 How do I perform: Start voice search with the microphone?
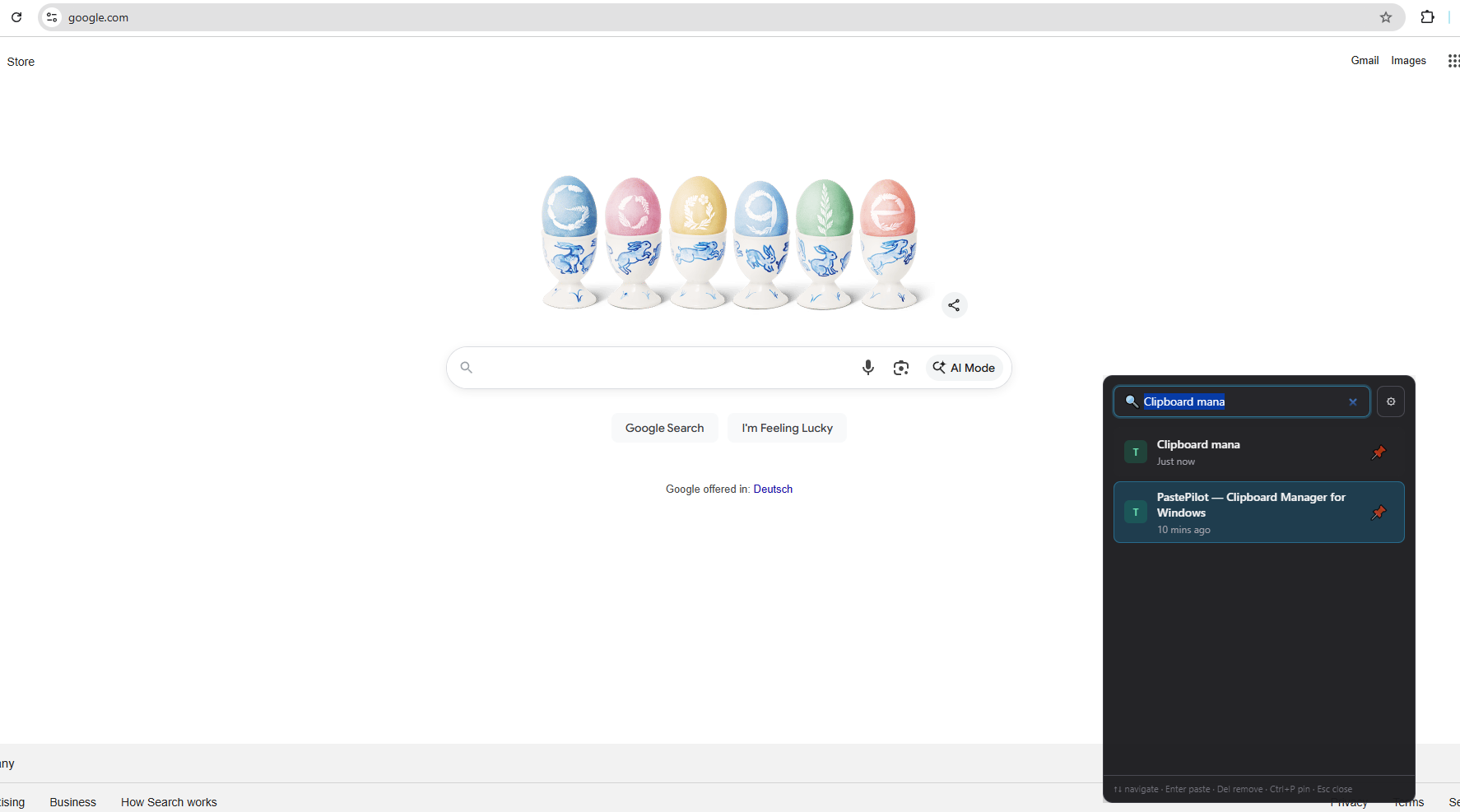click(x=867, y=368)
